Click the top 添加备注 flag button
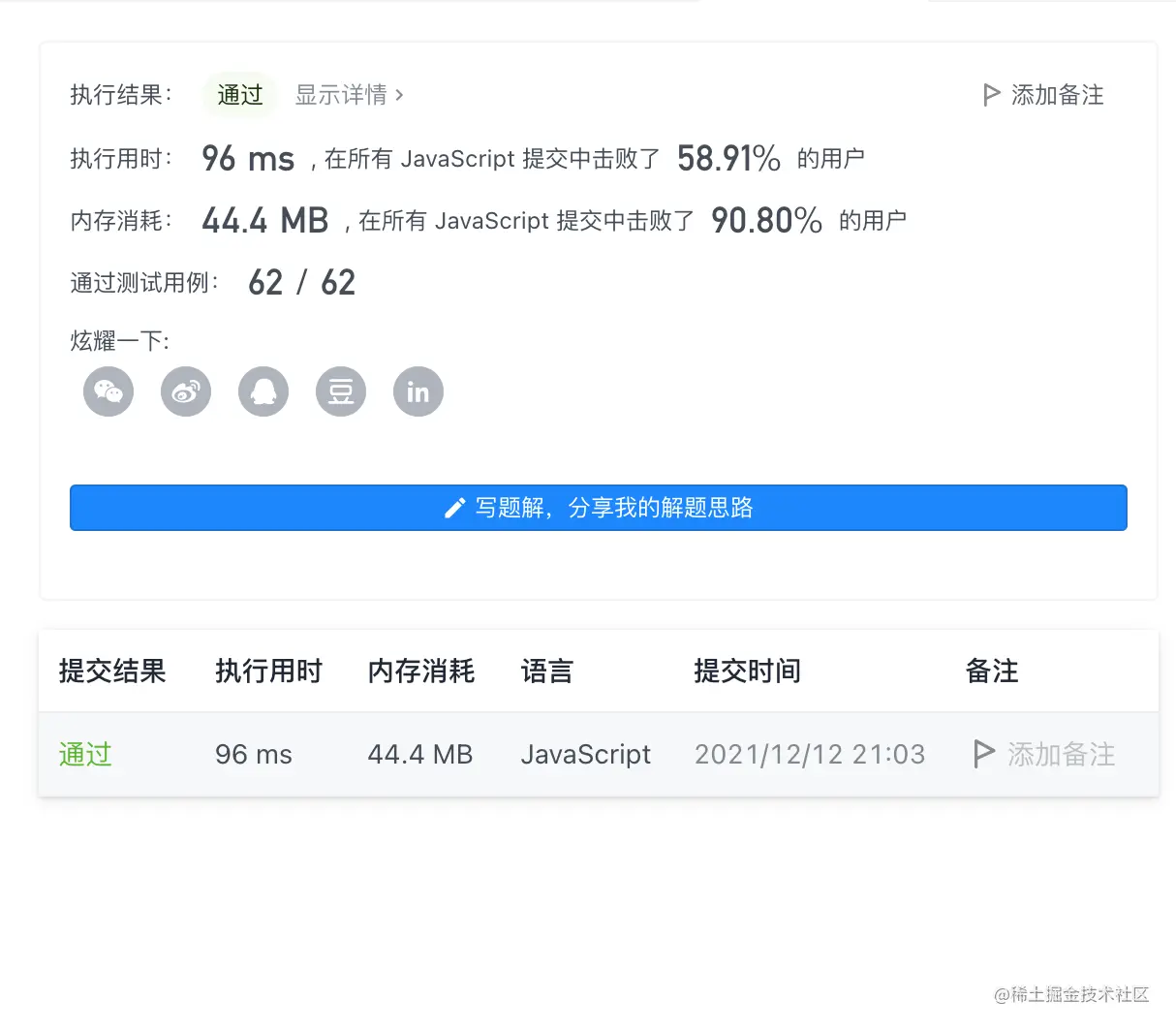This screenshot has height=1031, width=1176. [1043, 95]
